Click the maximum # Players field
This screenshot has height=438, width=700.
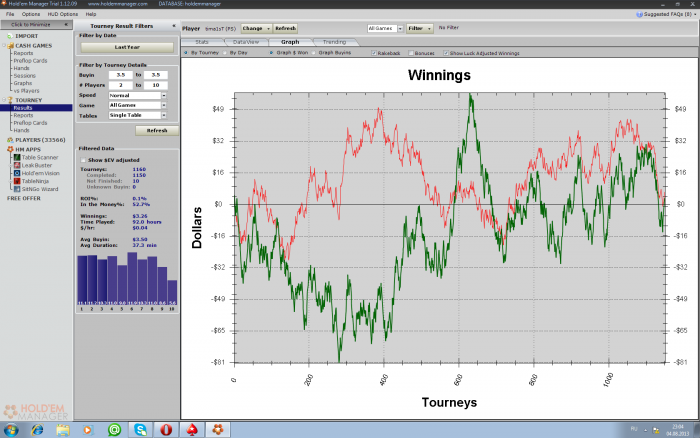[155, 85]
